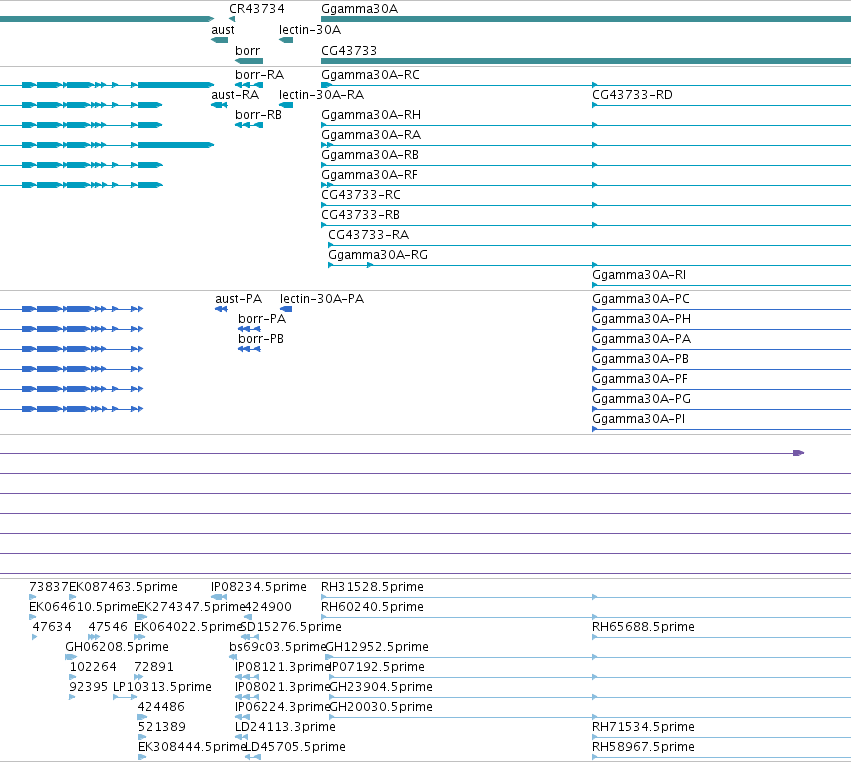
Task: Select the borr-PB protein label
Action: 261,339
